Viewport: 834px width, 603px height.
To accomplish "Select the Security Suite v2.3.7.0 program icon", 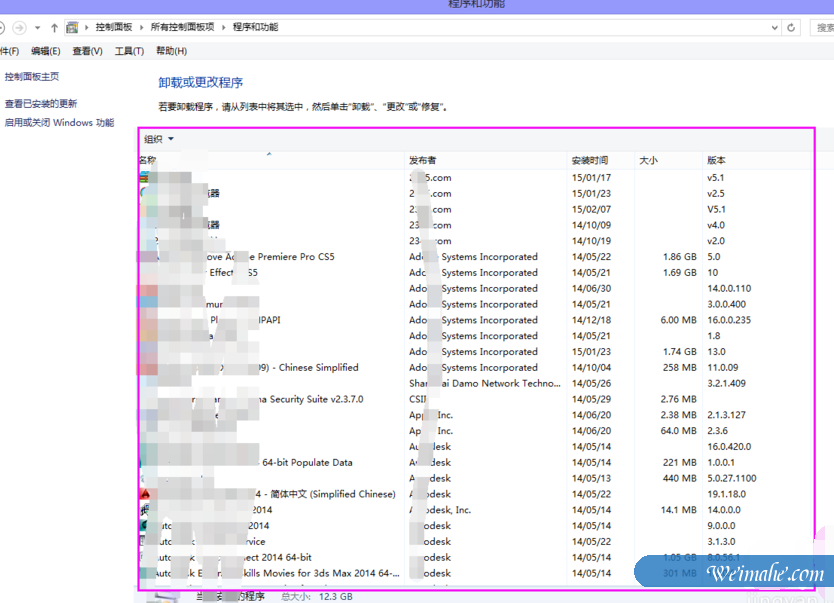I will tap(144, 398).
